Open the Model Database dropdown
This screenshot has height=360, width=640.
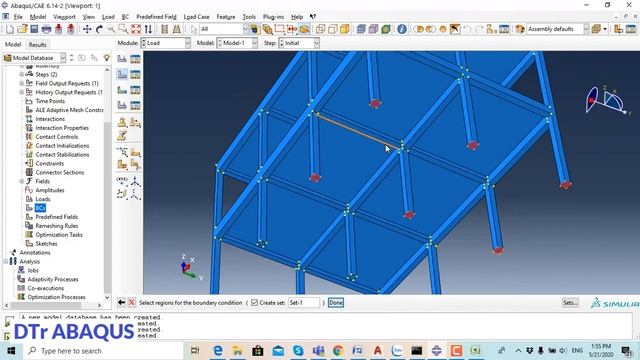[34, 58]
